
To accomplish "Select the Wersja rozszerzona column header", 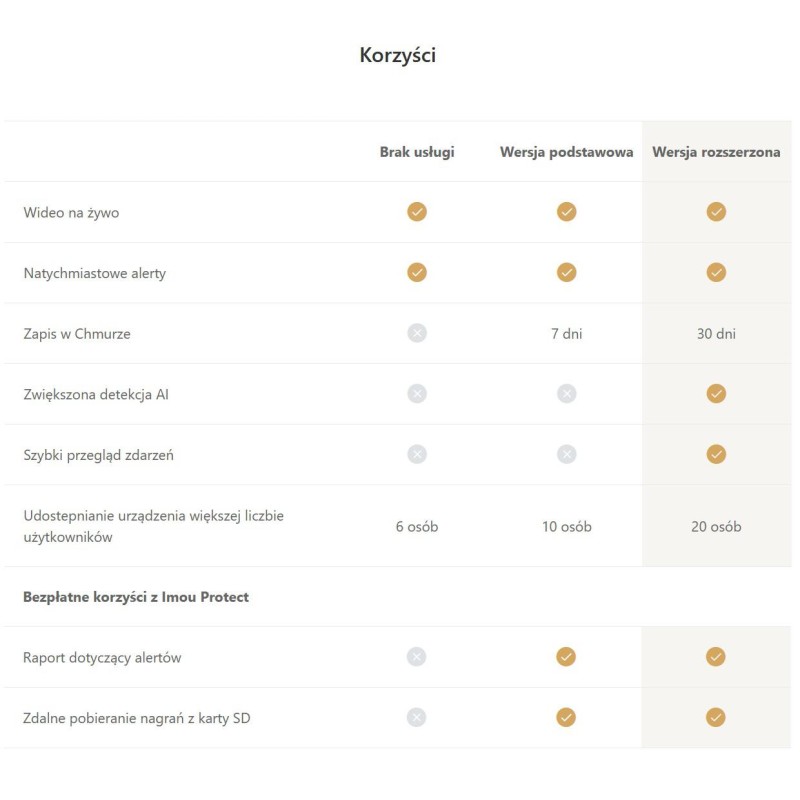I will click(716, 152).
